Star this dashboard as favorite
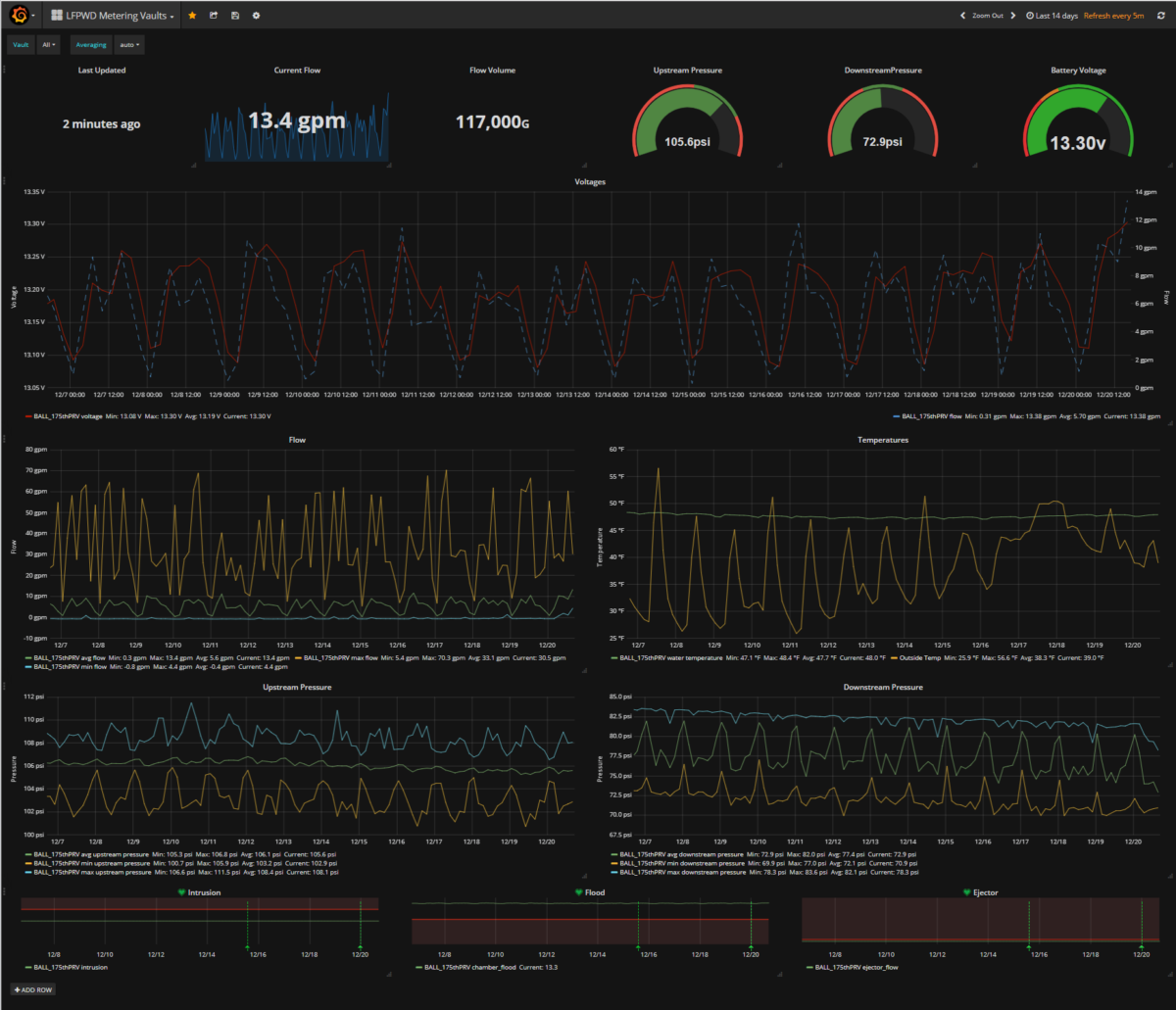 (x=192, y=16)
